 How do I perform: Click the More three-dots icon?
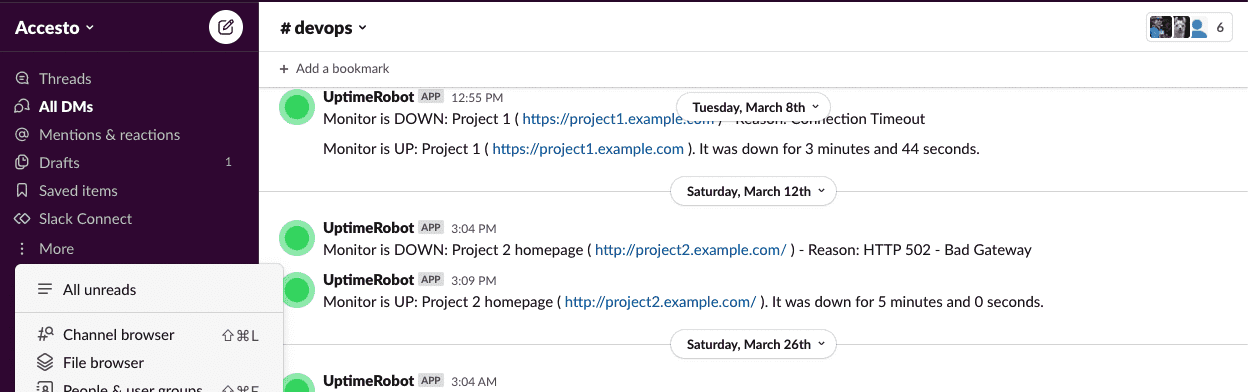click(x=21, y=249)
